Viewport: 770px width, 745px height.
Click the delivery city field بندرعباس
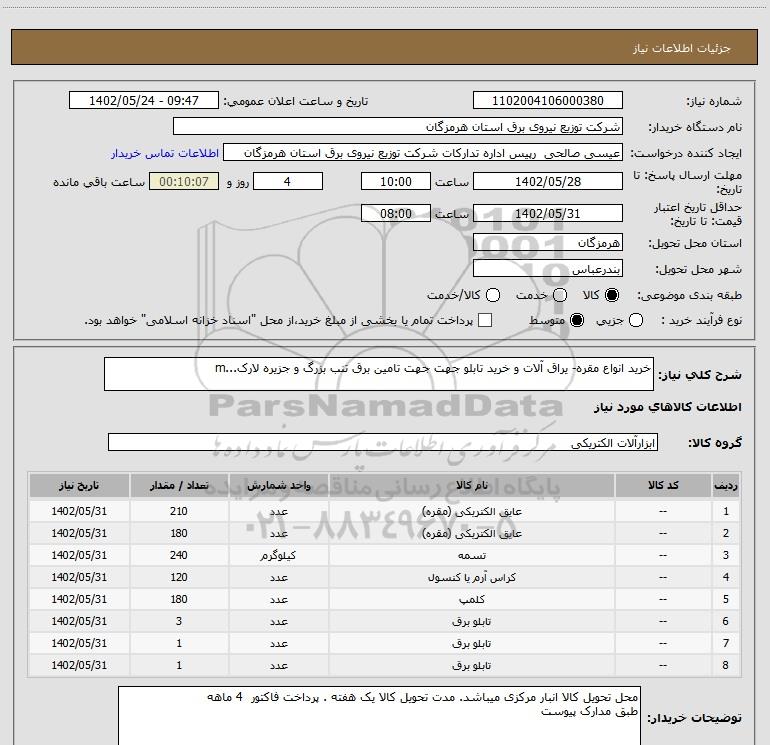548,269
